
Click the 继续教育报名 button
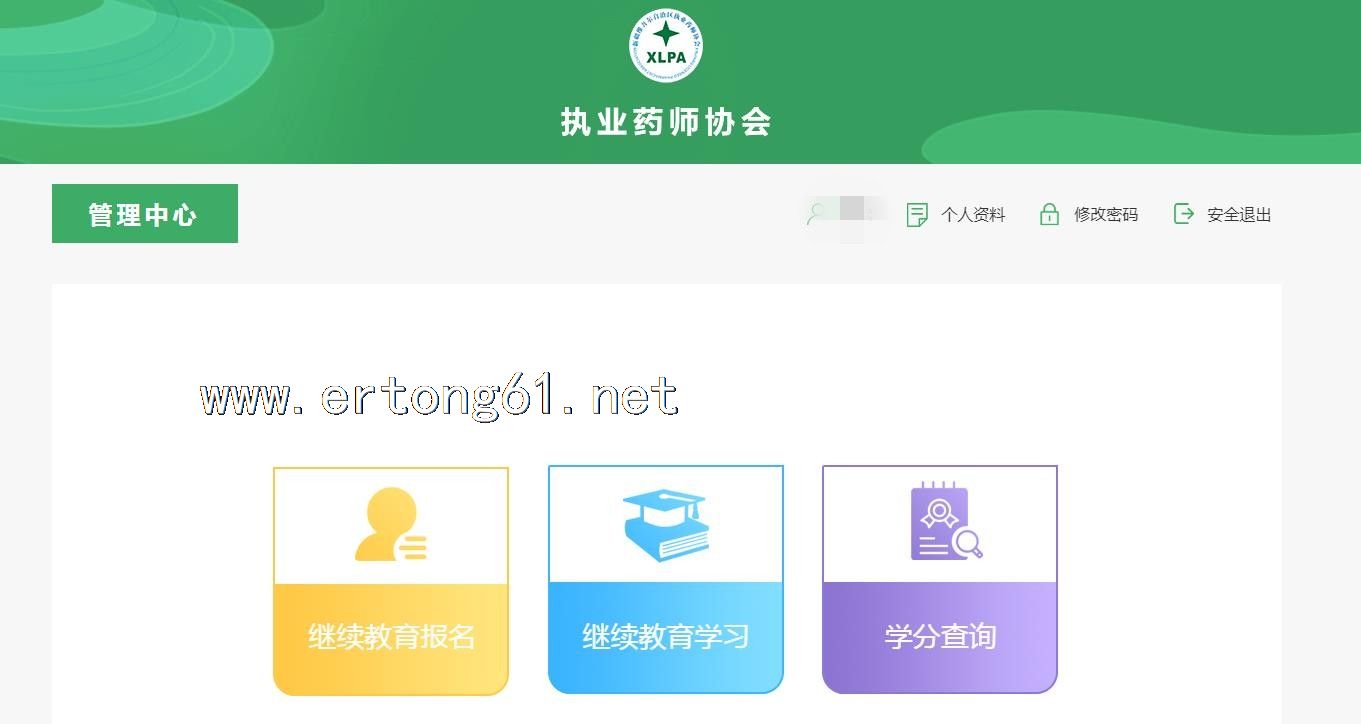pyautogui.click(x=391, y=638)
